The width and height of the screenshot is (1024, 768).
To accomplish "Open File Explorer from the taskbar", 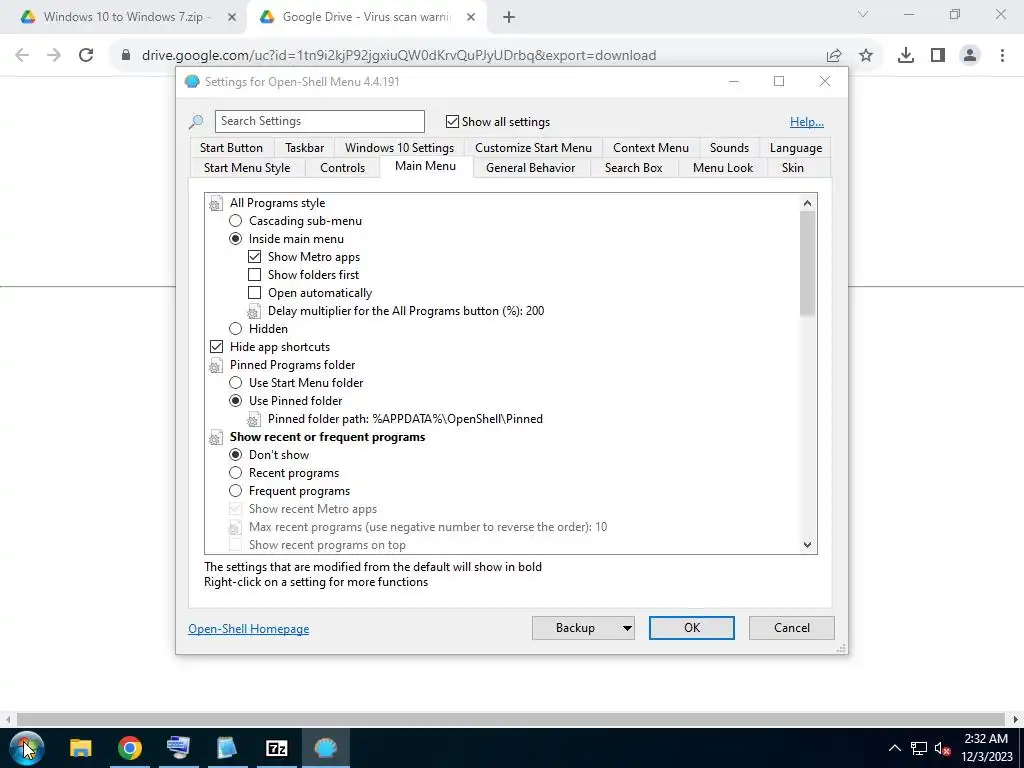I will pyautogui.click(x=81, y=748).
